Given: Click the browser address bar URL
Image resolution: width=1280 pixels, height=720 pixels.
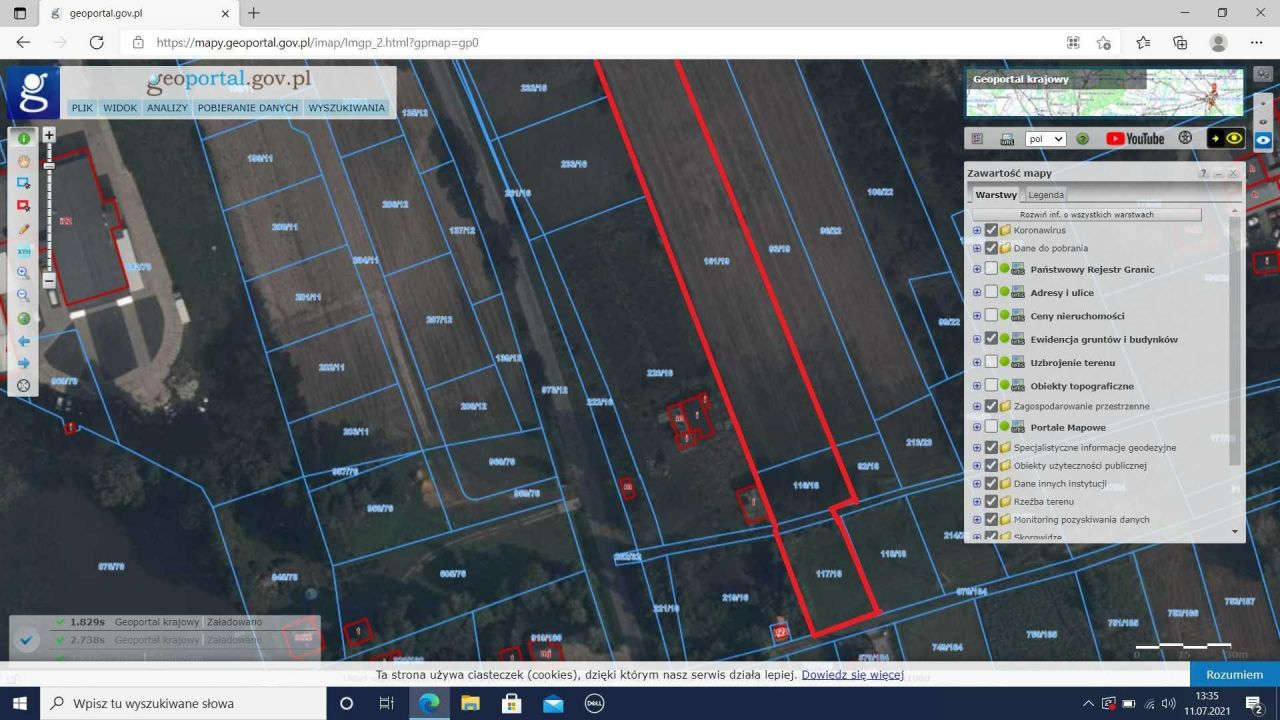Looking at the screenshot, I should click(x=318, y=43).
